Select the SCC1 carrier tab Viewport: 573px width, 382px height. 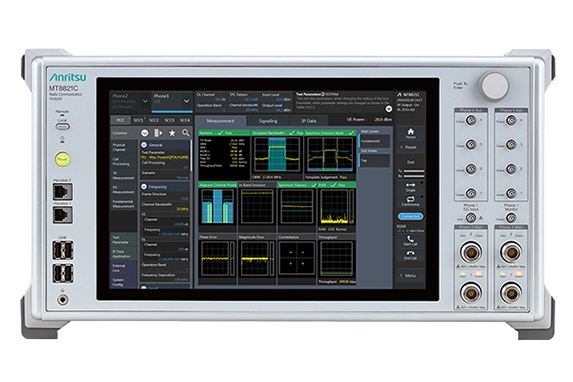(138, 120)
